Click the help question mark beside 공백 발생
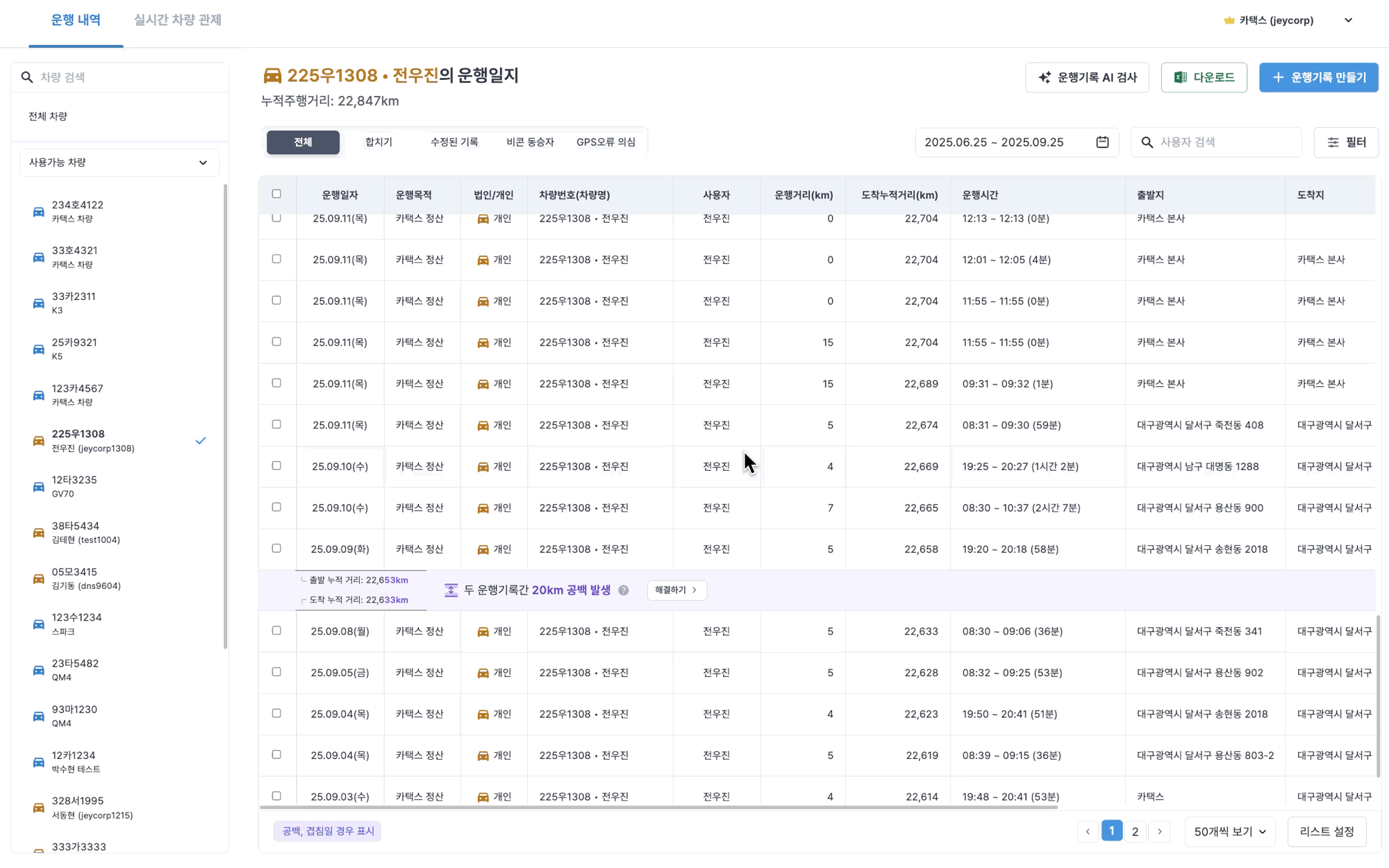The height and width of the screenshot is (868, 1389). (624, 590)
